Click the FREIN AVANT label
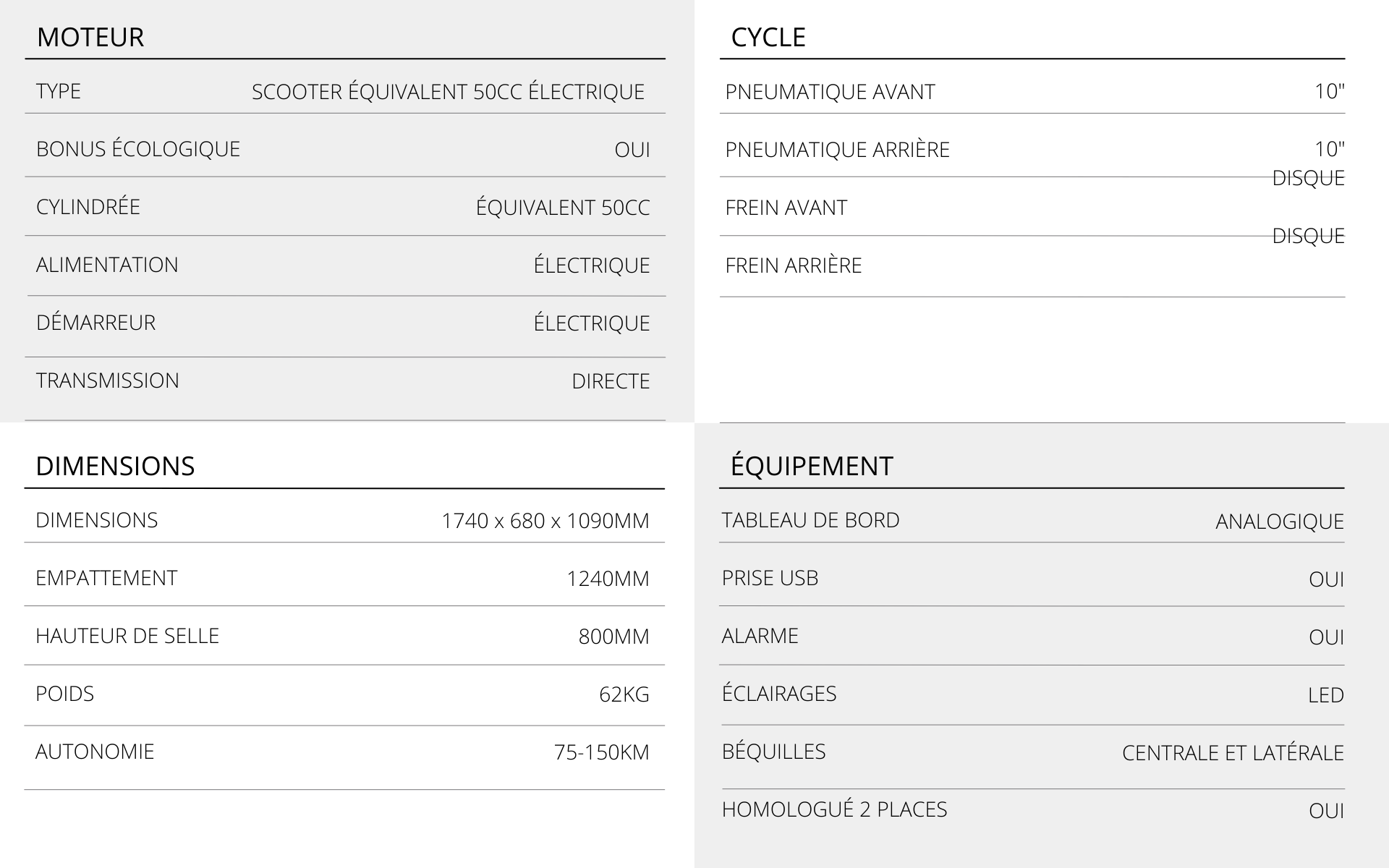 click(786, 208)
